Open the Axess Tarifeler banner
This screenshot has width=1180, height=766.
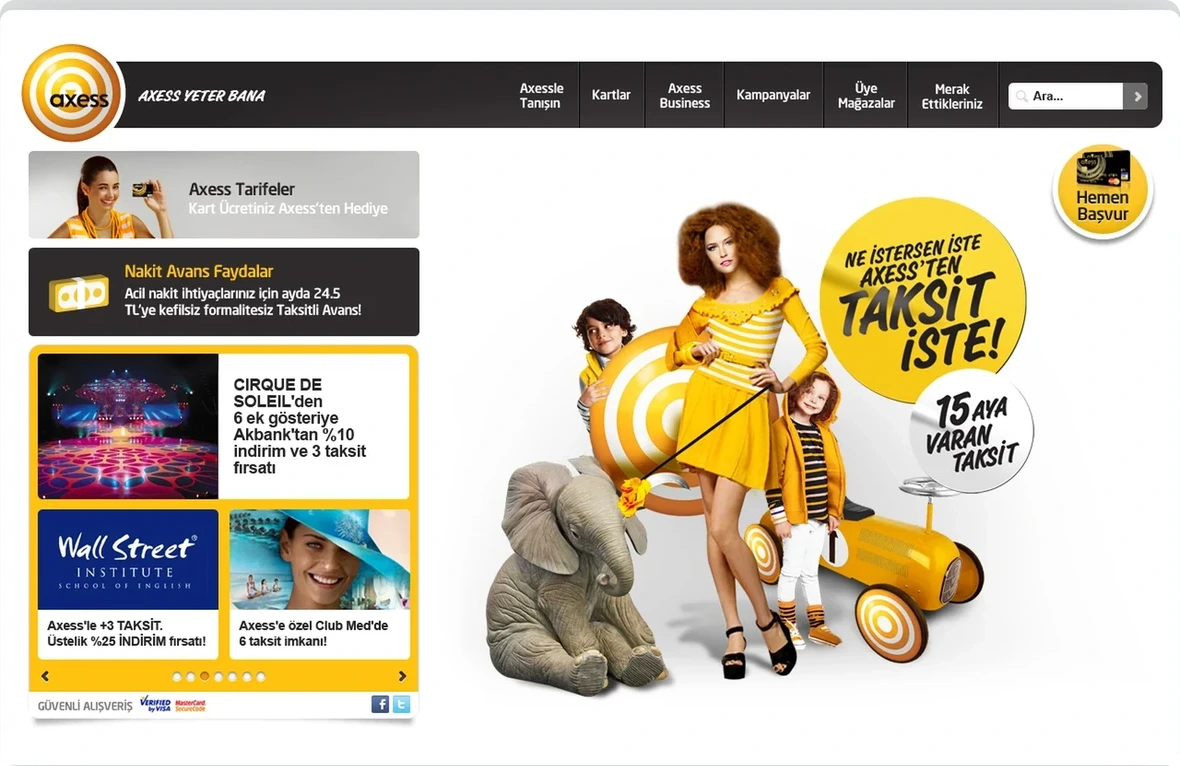[x=224, y=195]
